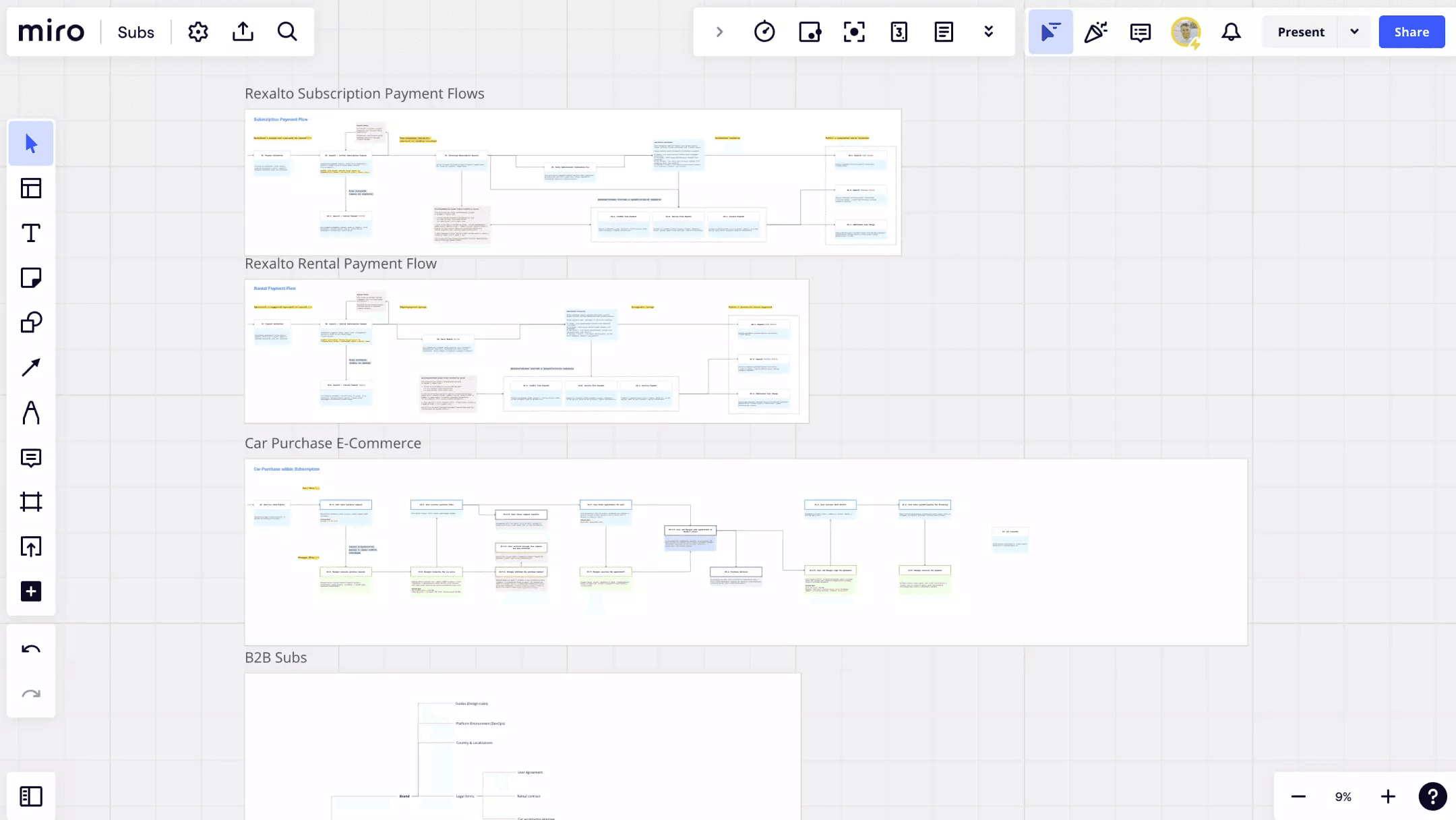The width and height of the screenshot is (1456, 820).
Task: Toggle collaborators' cursors visibility
Action: (x=1050, y=32)
